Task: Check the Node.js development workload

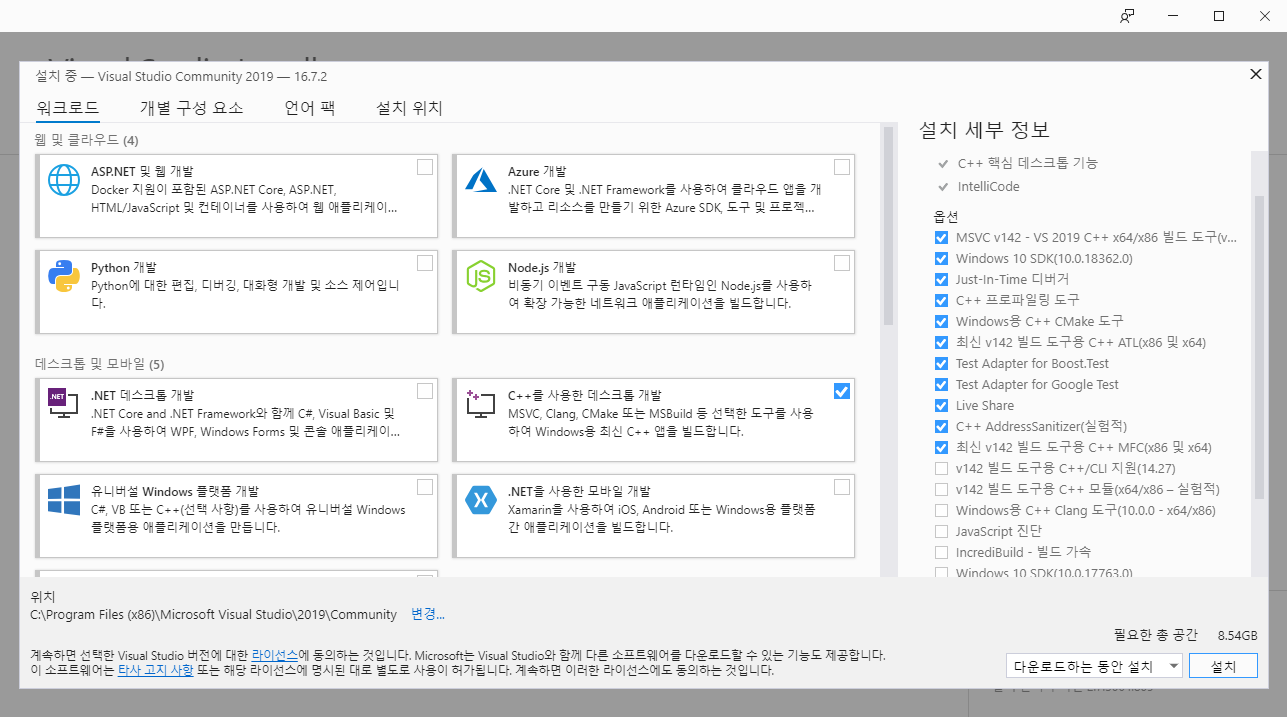Action: tap(842, 263)
